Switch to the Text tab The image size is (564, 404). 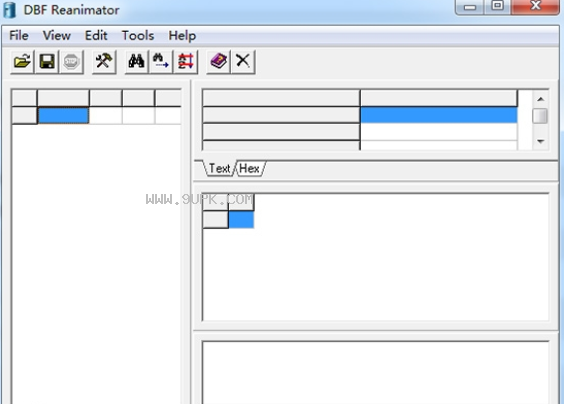pos(219,168)
